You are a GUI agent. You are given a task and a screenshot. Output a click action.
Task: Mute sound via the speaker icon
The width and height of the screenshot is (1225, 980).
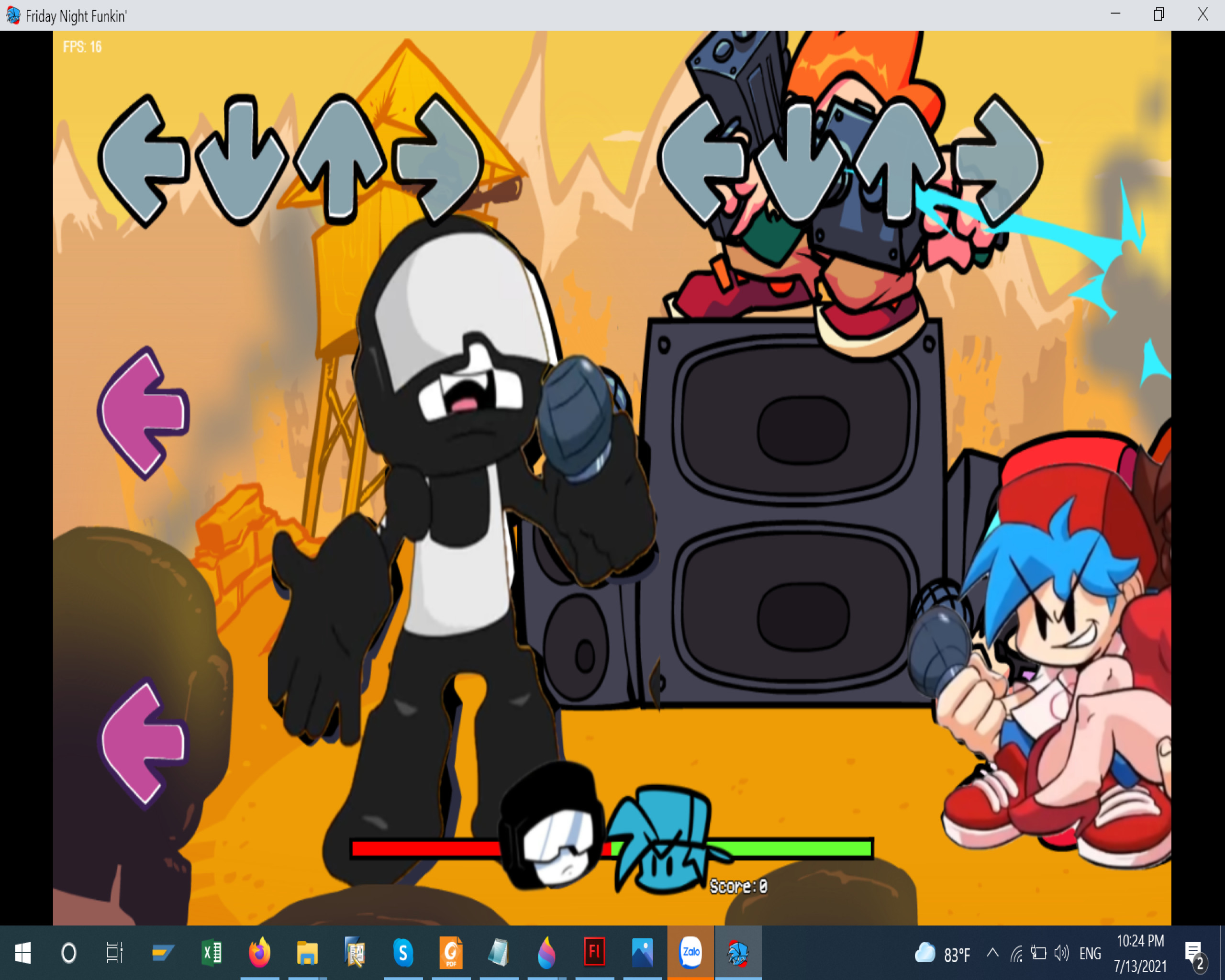(x=1062, y=953)
